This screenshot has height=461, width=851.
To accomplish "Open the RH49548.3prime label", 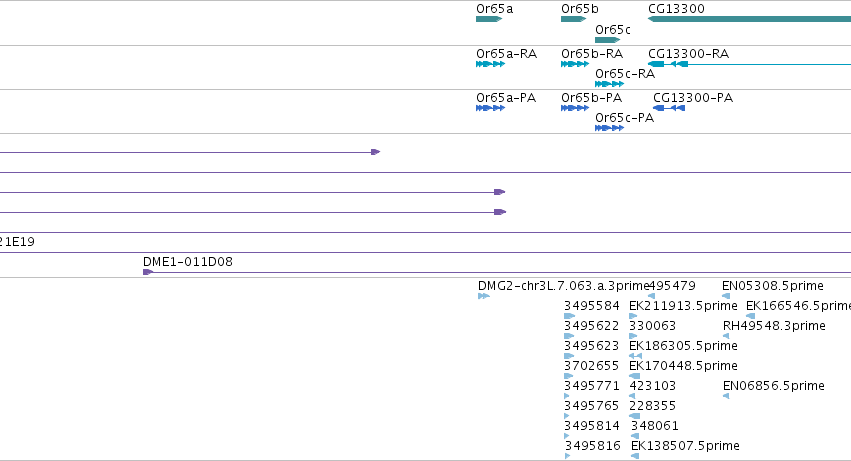I will [774, 326].
